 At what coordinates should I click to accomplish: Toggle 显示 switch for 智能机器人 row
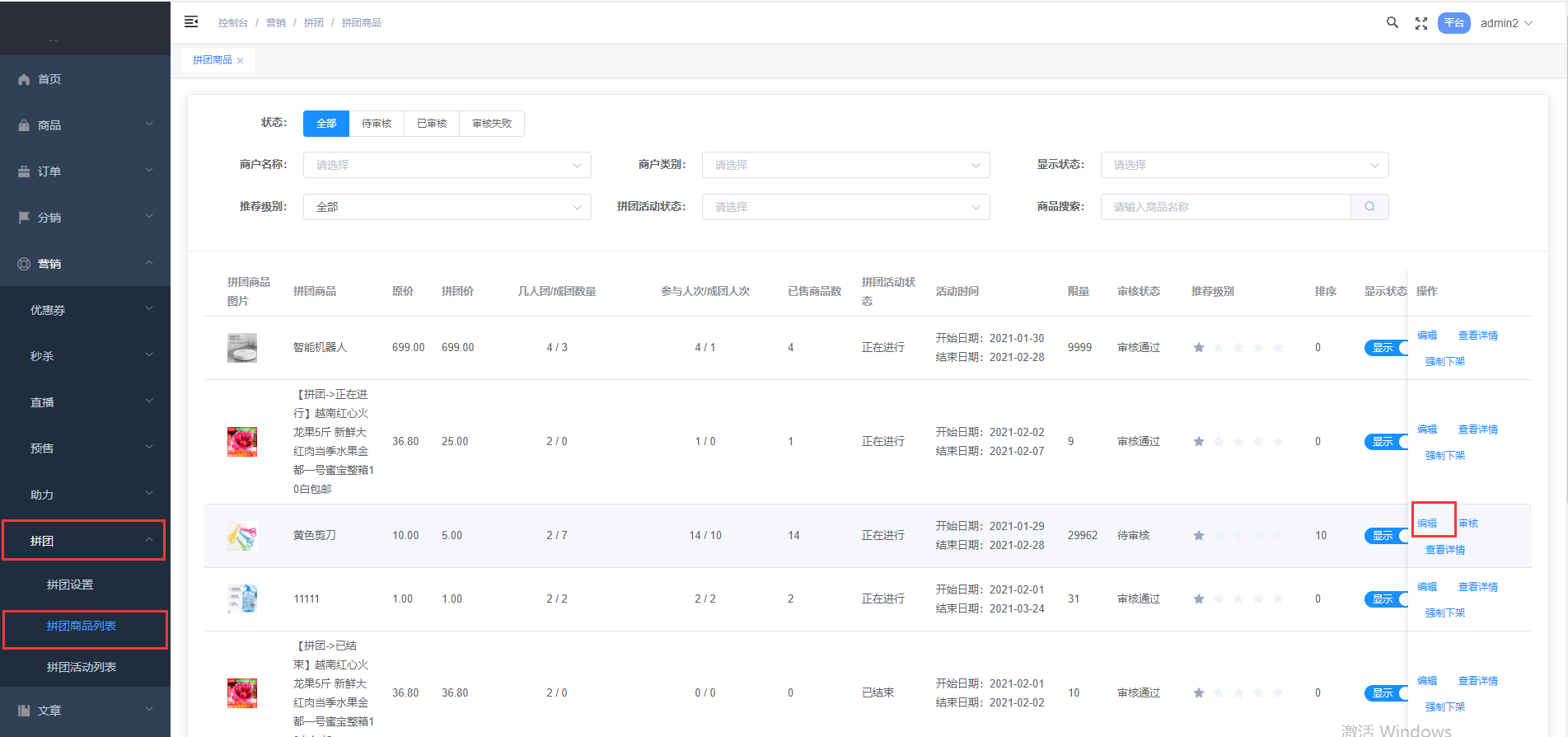[1386, 348]
